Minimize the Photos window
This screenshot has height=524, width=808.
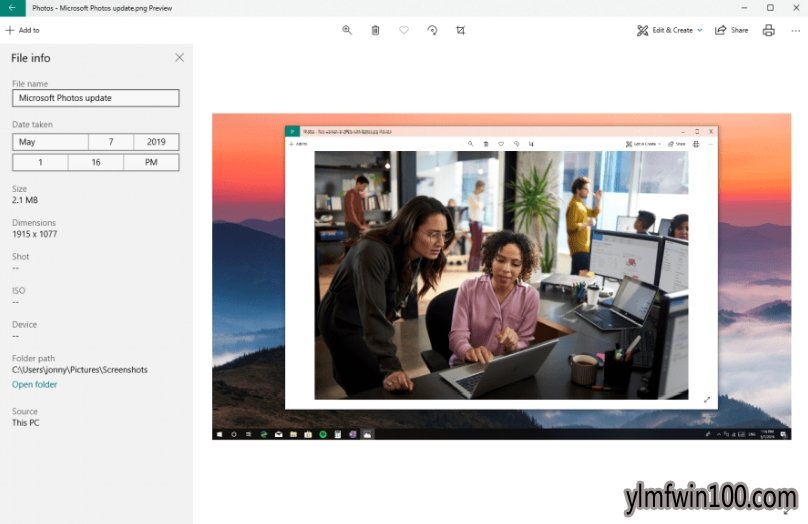point(744,8)
